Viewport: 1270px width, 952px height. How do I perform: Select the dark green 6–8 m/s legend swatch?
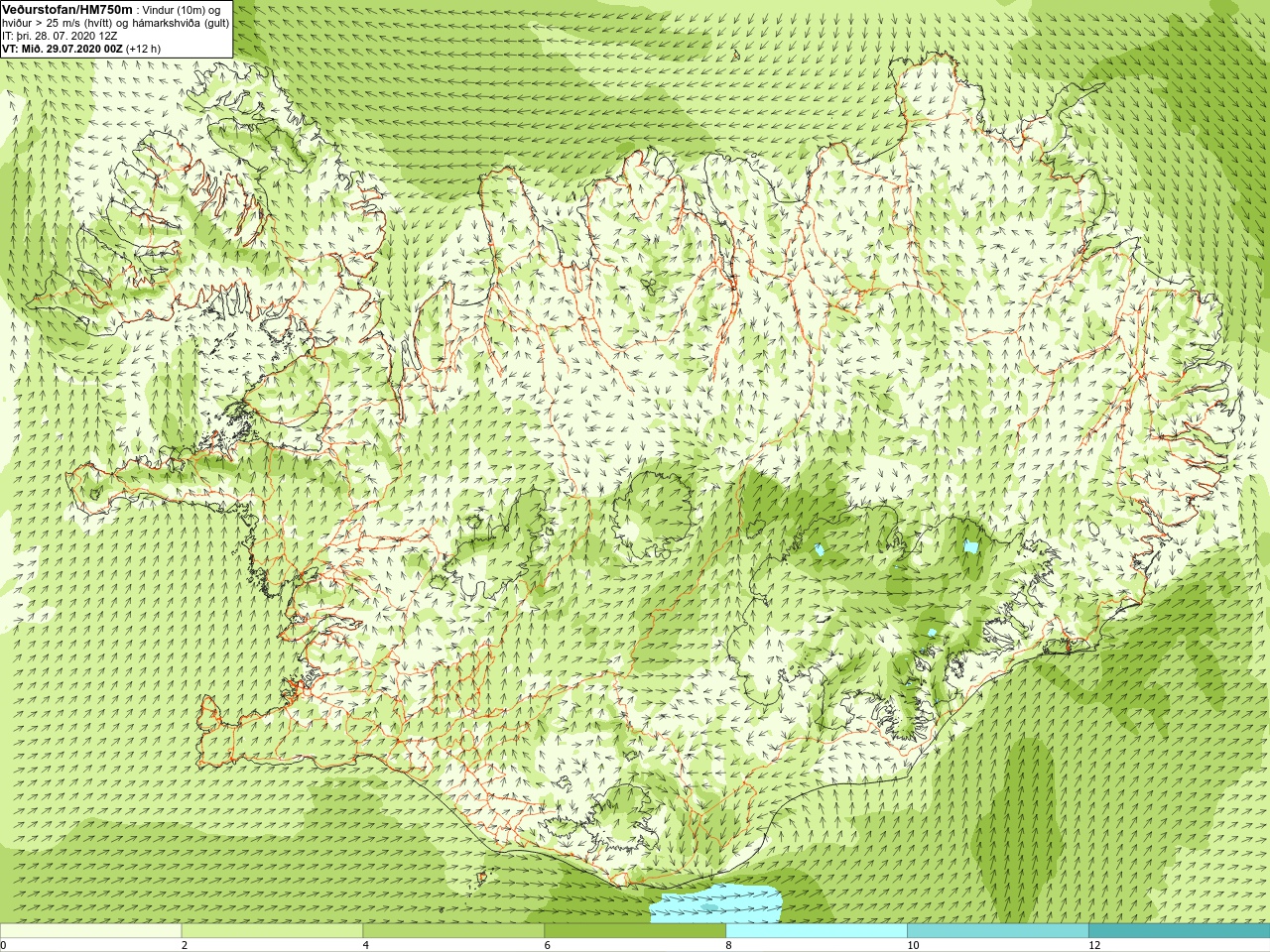635,931
